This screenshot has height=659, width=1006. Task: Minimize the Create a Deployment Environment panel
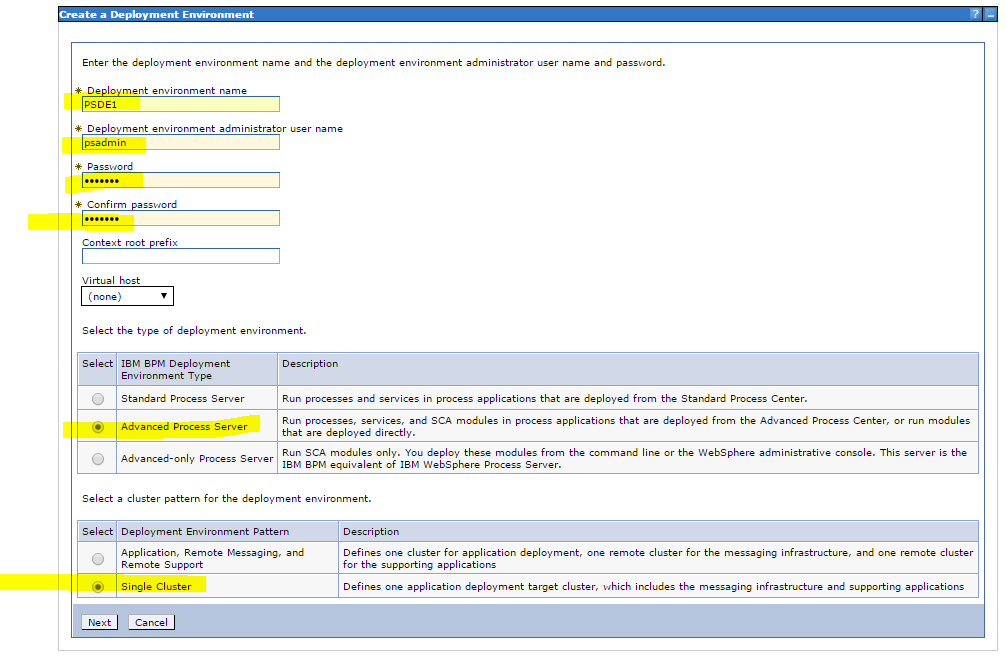[x=990, y=14]
